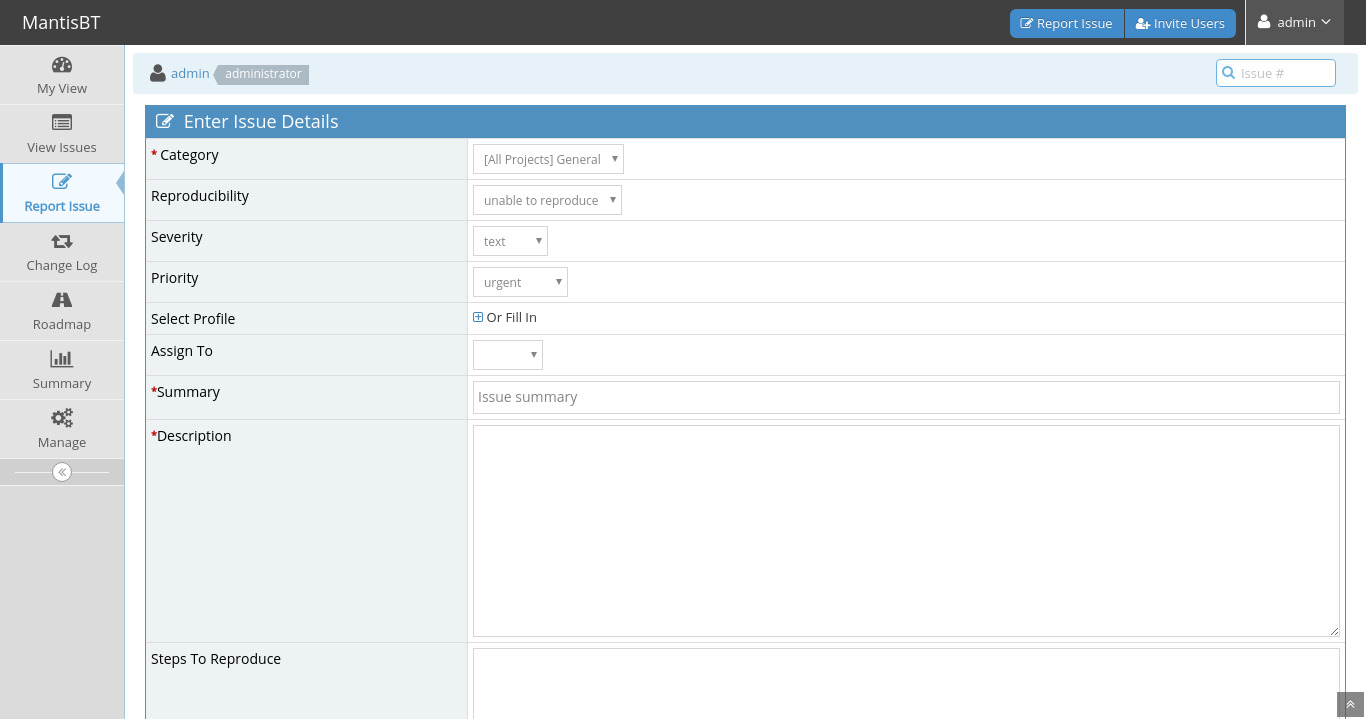Collapse the sidebar with double-chevron icon
This screenshot has width=1366, height=719.
click(62, 472)
